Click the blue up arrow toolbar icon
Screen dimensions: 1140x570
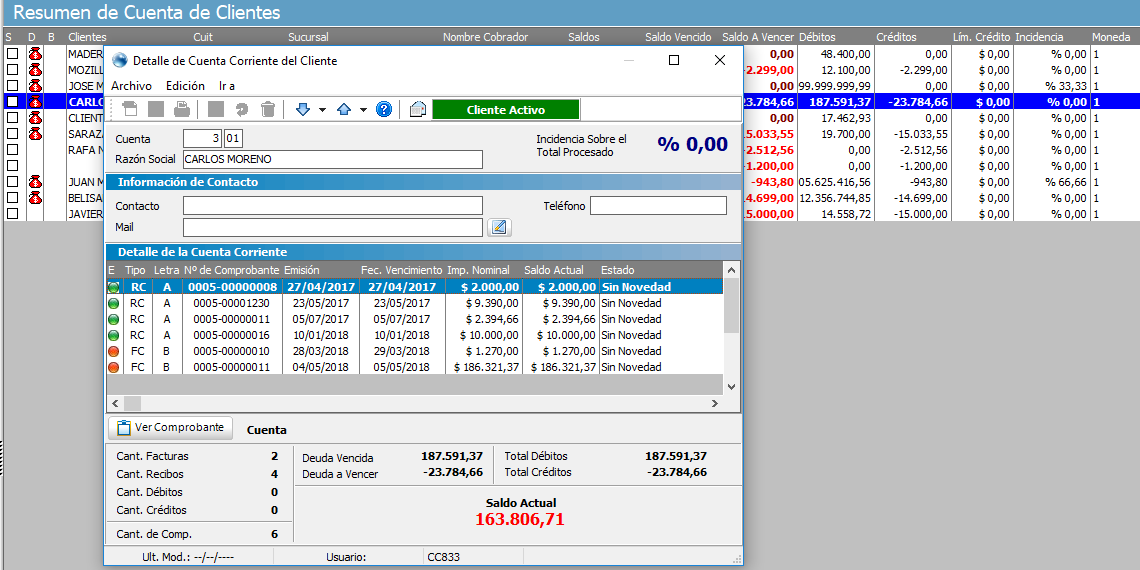pyautogui.click(x=344, y=110)
